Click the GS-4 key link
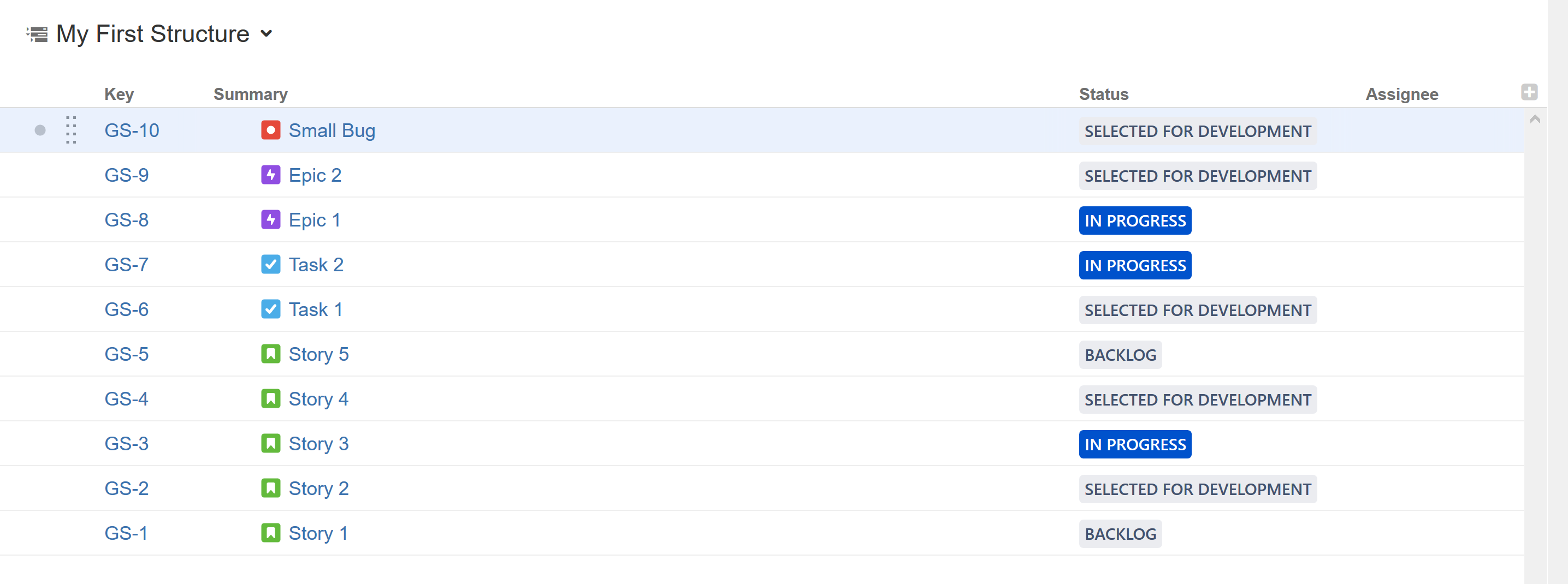The height and width of the screenshot is (584, 1568). [126, 398]
